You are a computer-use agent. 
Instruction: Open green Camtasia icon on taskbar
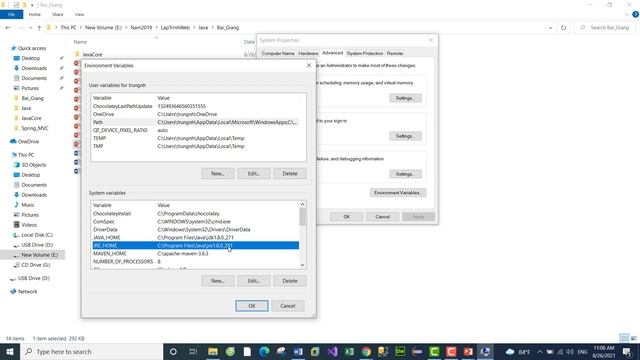pos(434,351)
